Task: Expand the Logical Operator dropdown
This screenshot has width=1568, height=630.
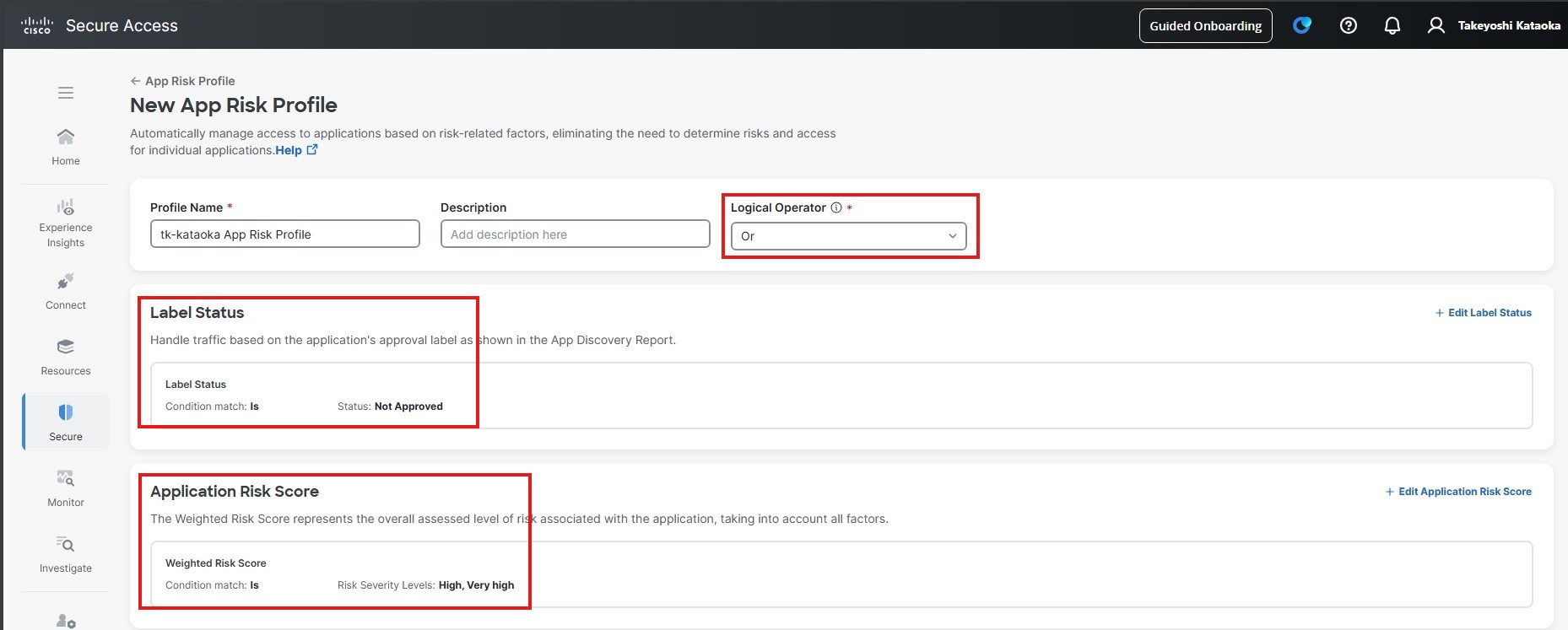Action: click(x=849, y=236)
